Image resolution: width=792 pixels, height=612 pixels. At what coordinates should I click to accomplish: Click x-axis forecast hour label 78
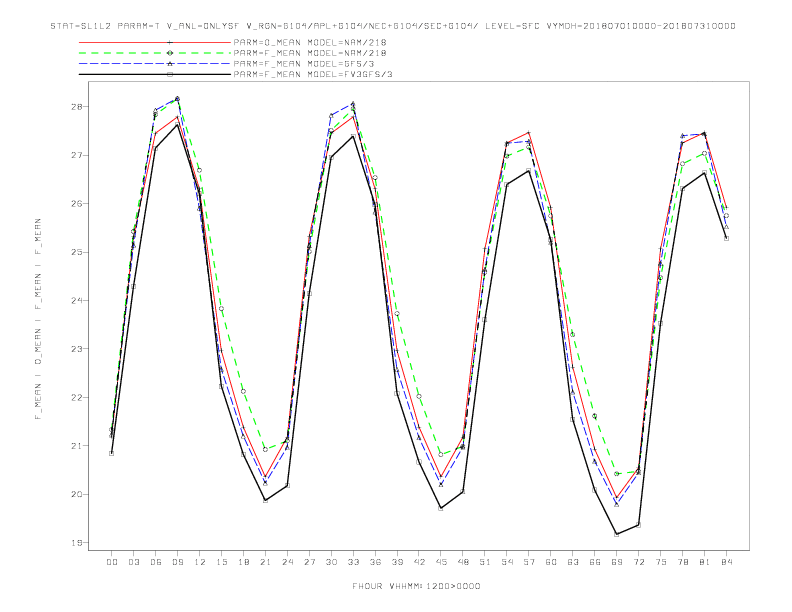(683, 562)
